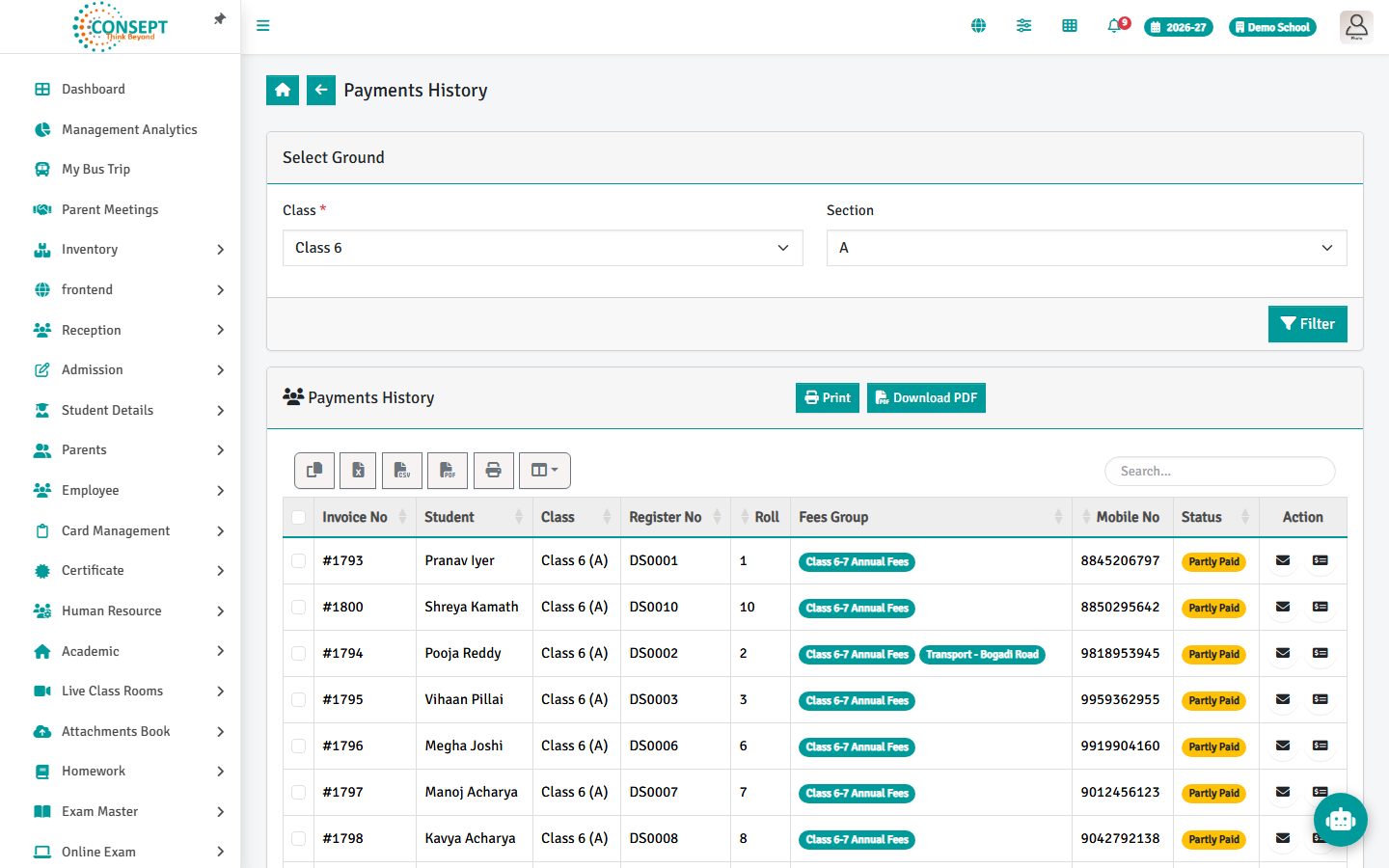The width and height of the screenshot is (1389, 868).
Task: Click into the table Search field
Action: pos(1219,471)
